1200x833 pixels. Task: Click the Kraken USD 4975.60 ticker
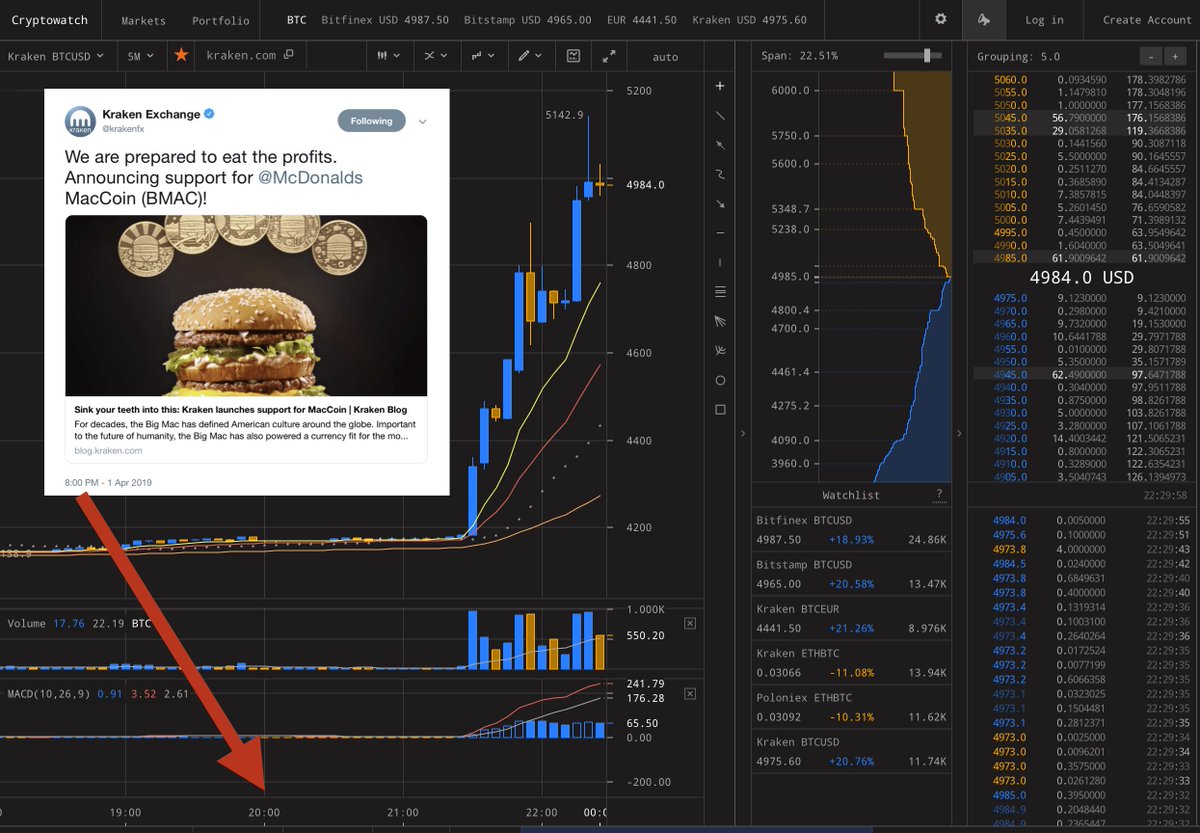point(750,20)
